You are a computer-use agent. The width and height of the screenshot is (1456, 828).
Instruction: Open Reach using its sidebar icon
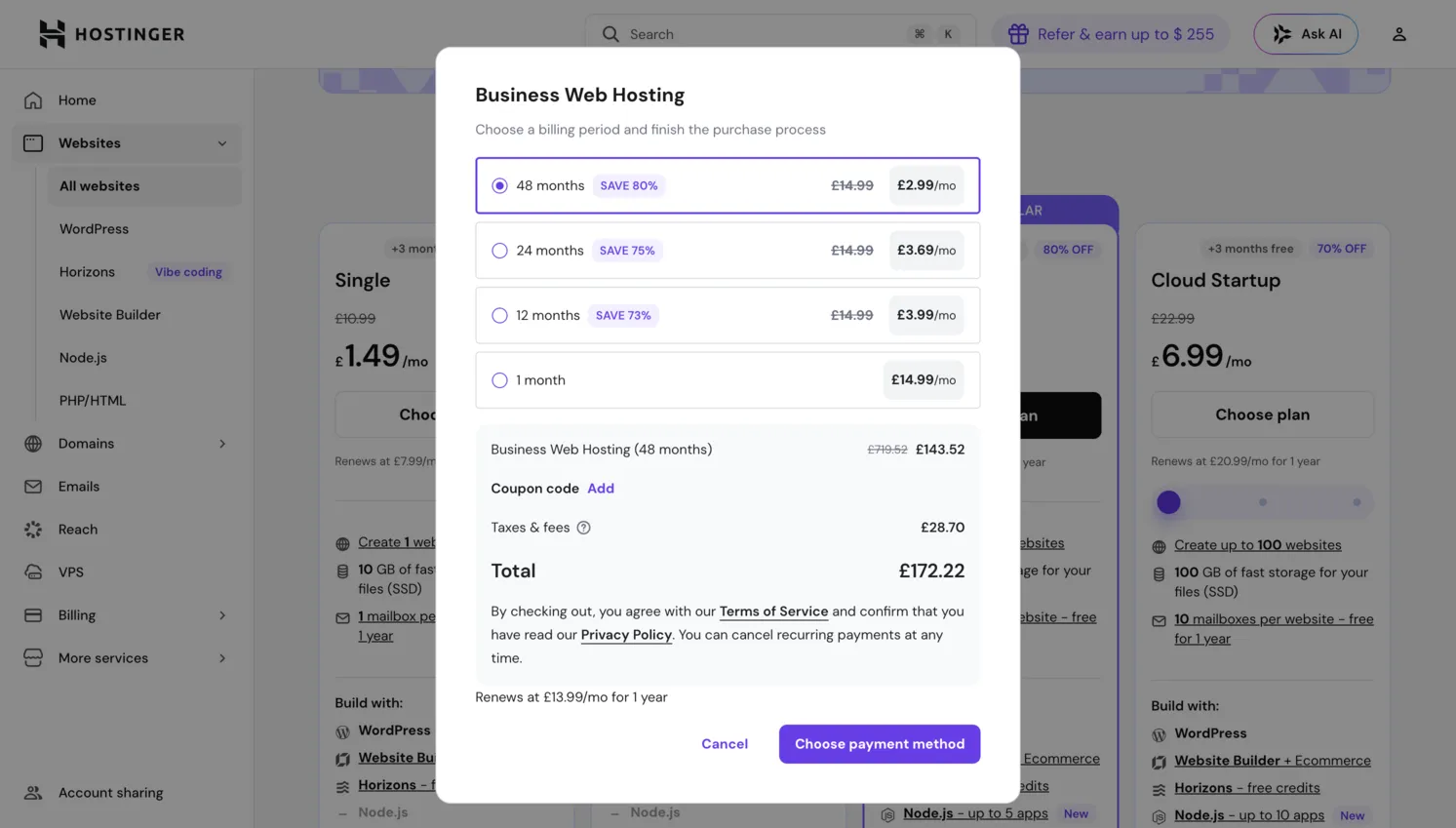pos(34,529)
